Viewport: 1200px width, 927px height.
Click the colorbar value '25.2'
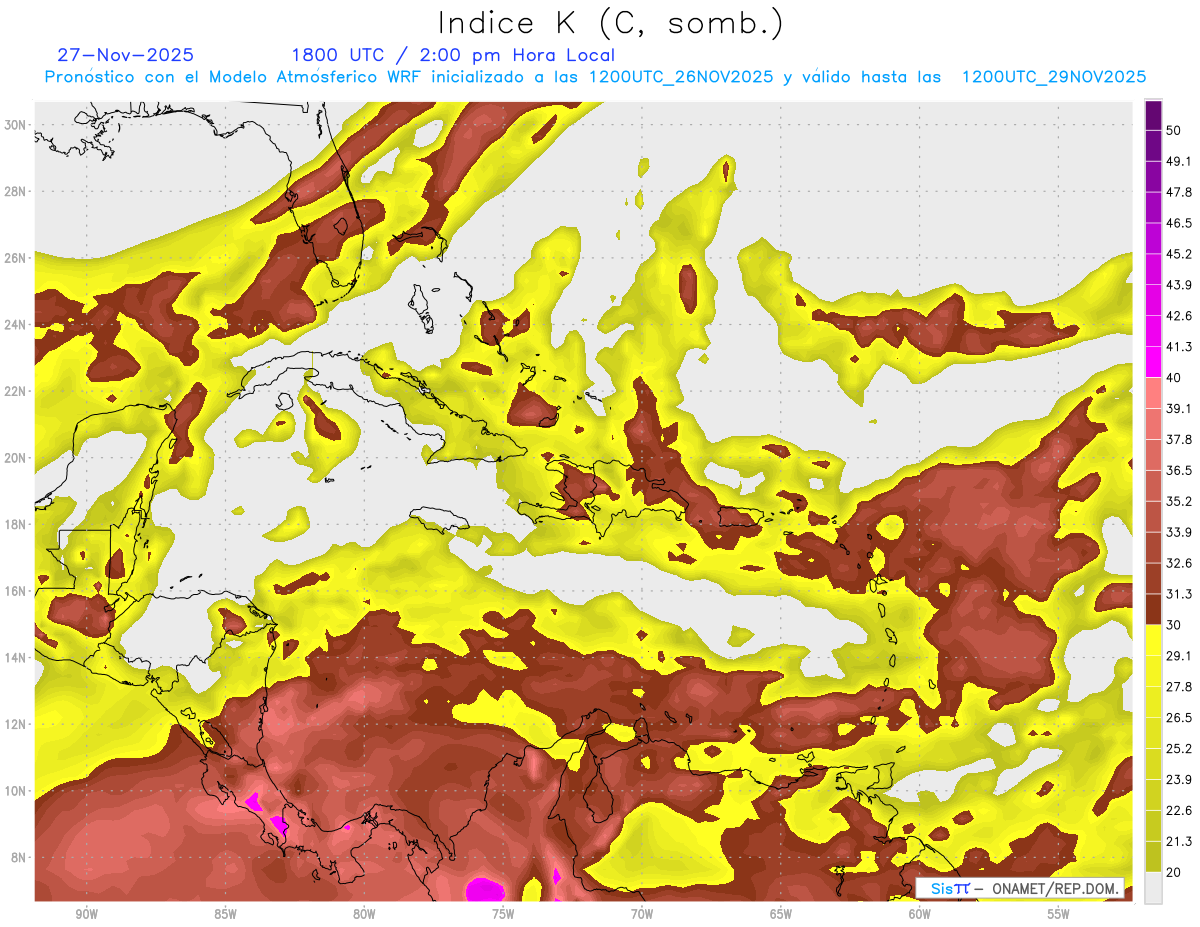pos(1178,749)
